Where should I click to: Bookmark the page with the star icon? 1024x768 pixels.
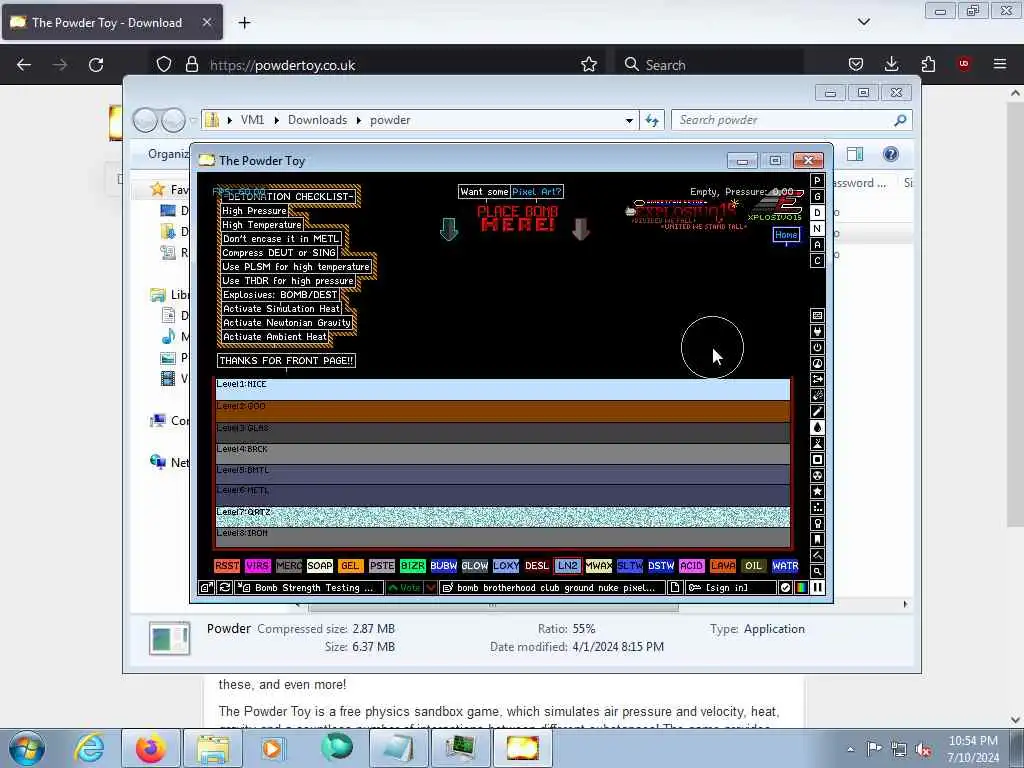(588, 64)
